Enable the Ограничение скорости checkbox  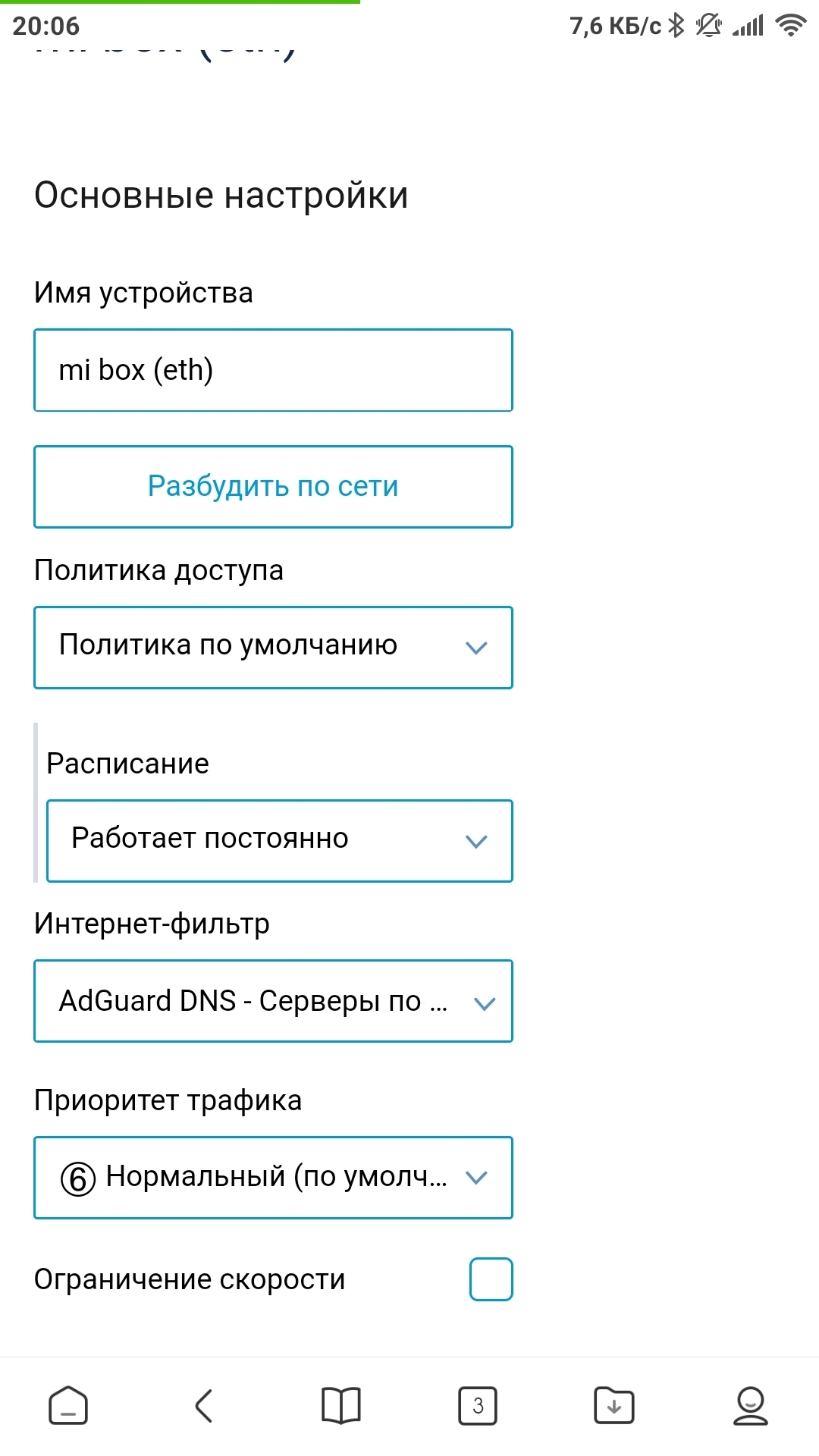[491, 1279]
